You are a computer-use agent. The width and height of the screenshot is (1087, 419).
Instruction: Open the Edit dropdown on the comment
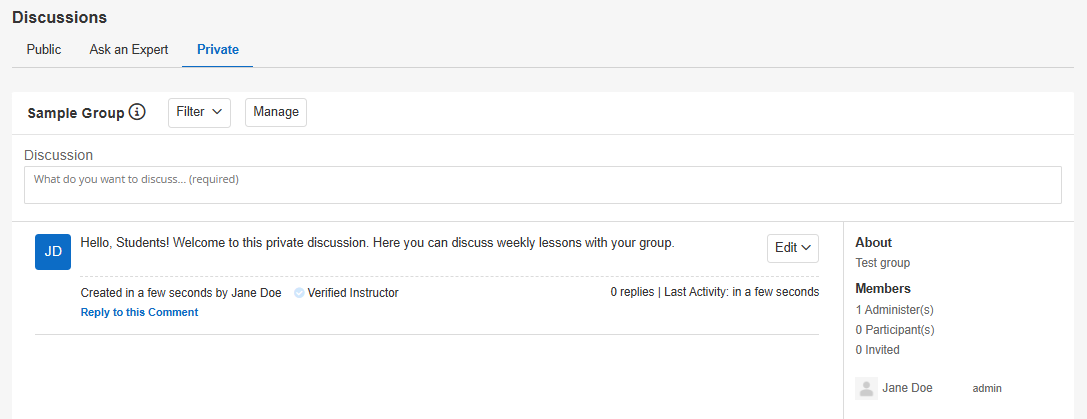792,248
